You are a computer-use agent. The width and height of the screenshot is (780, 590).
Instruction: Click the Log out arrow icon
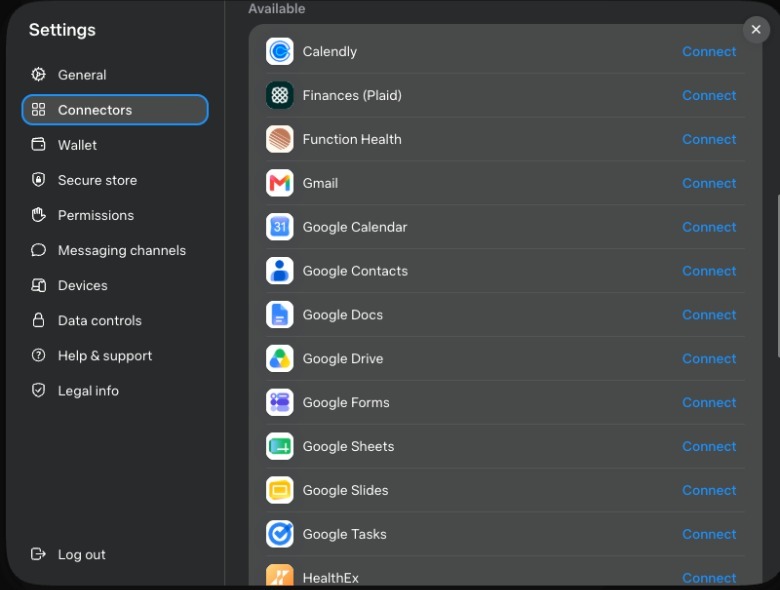coord(38,554)
